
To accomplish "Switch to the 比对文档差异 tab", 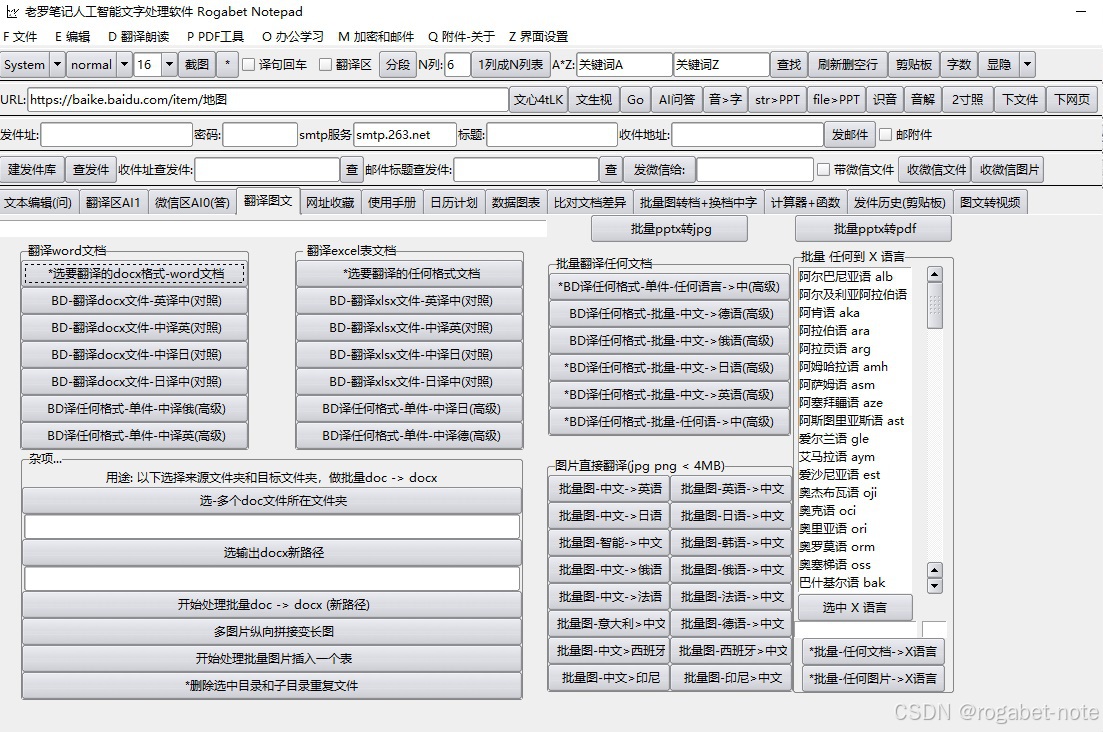I will point(589,203).
